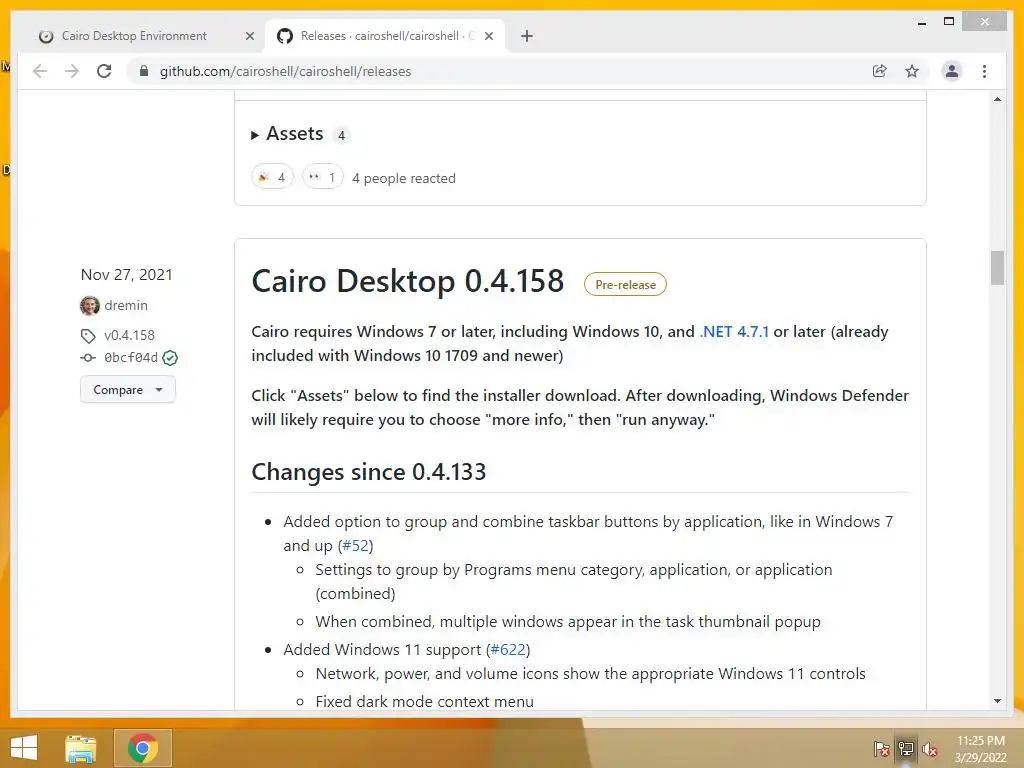Share this page via share icon

880,71
